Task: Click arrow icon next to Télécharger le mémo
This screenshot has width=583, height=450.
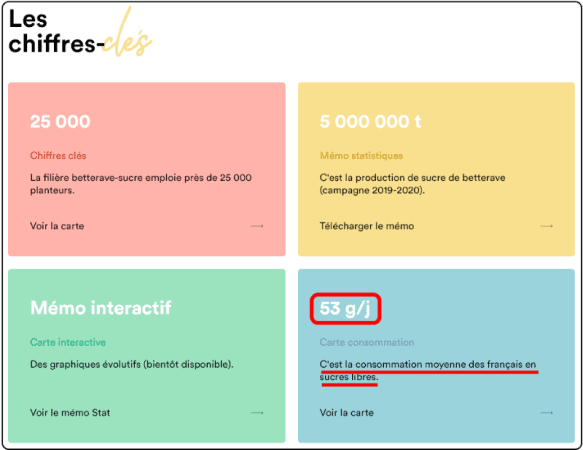Action: point(547,226)
